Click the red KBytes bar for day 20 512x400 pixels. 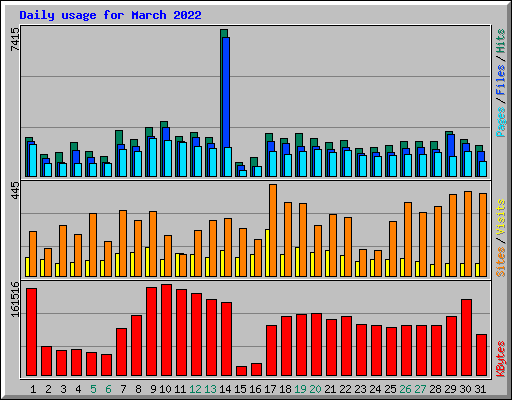click(x=316, y=345)
